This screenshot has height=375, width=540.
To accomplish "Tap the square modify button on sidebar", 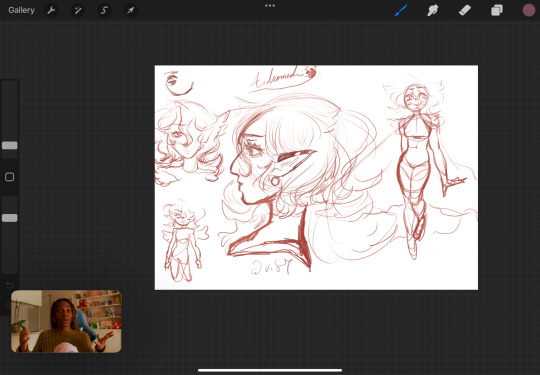I will coord(10,177).
